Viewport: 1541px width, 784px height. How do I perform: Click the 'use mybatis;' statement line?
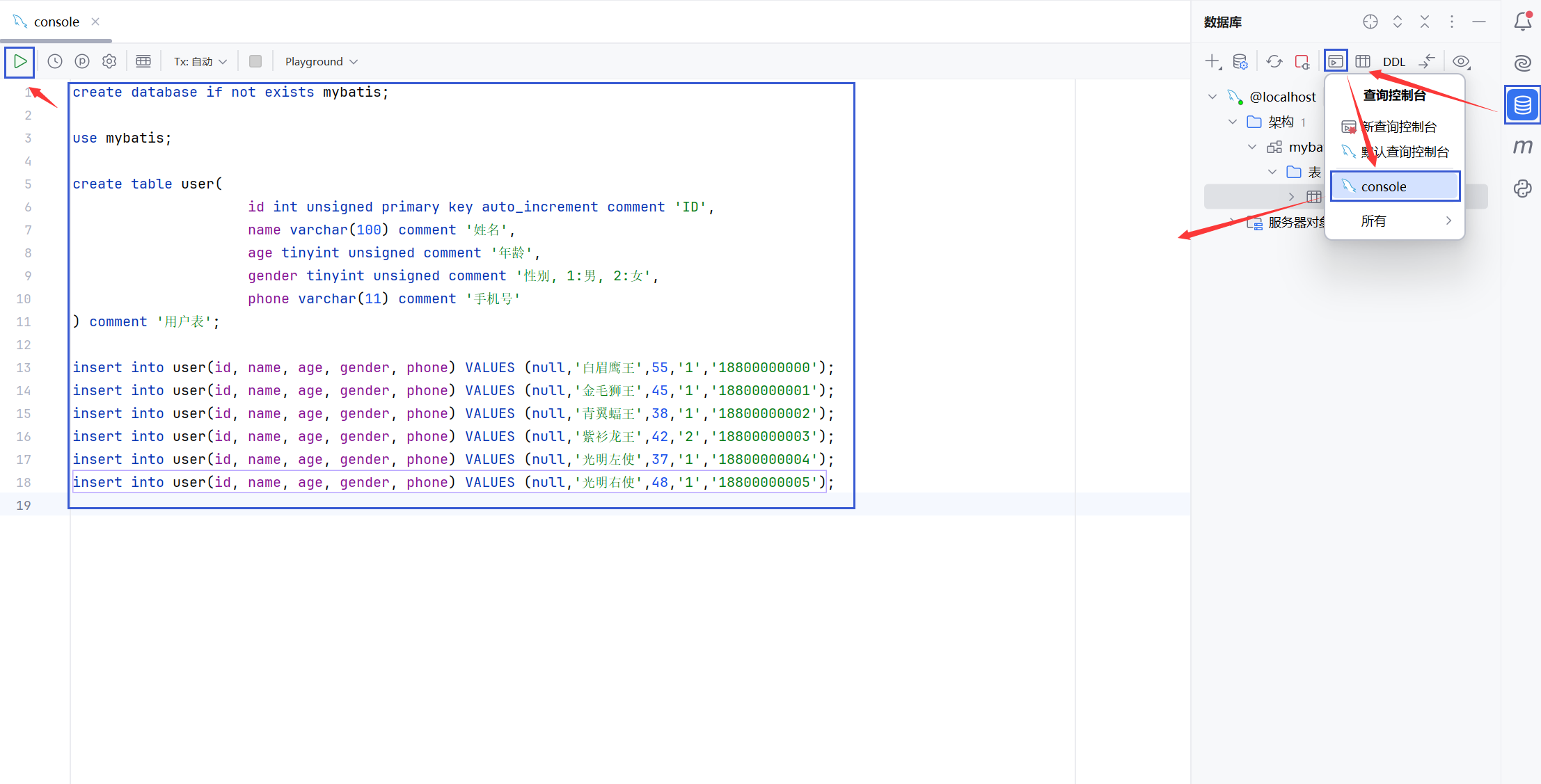122,138
